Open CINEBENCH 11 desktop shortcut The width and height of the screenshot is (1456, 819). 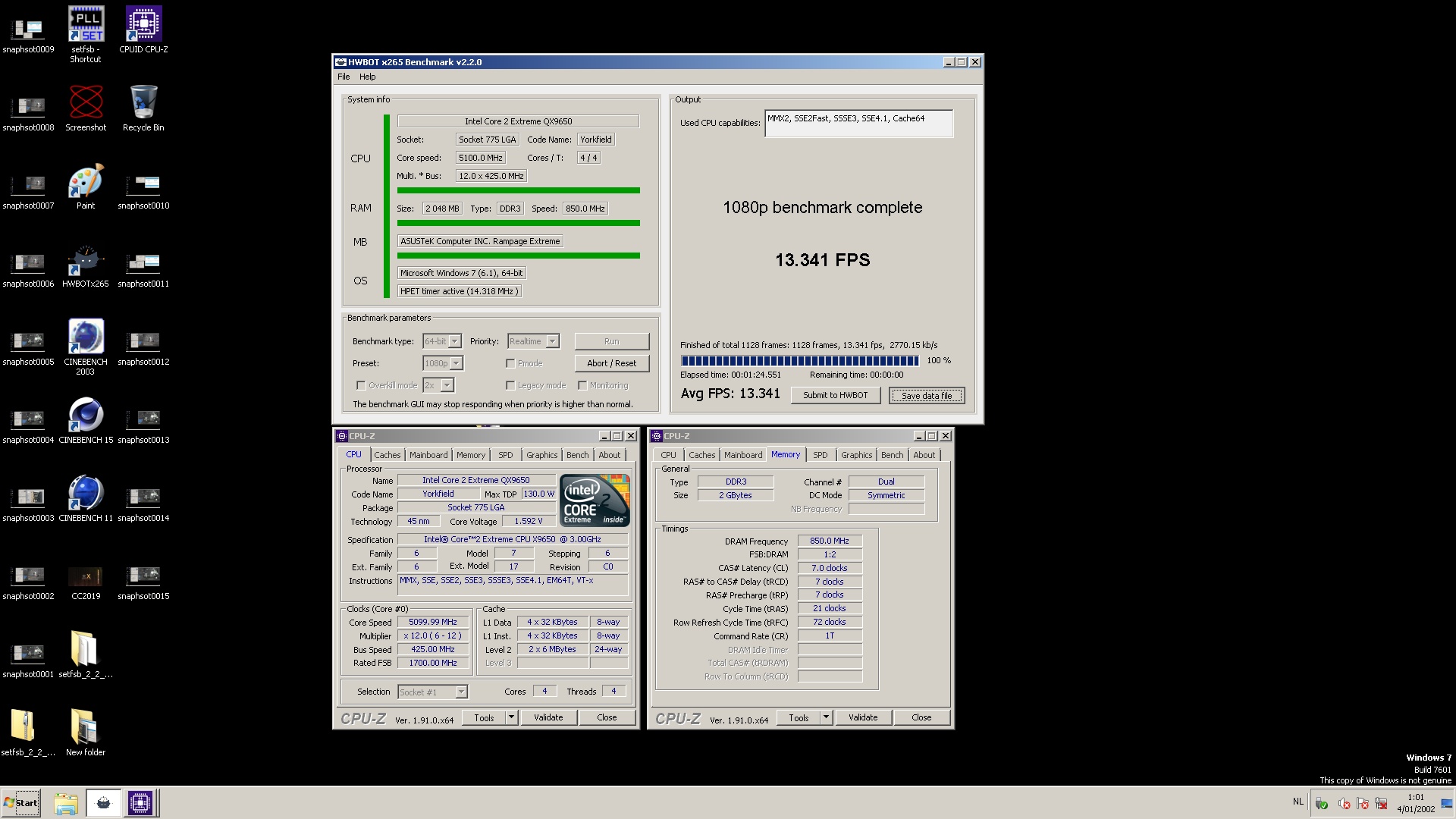tap(86, 500)
